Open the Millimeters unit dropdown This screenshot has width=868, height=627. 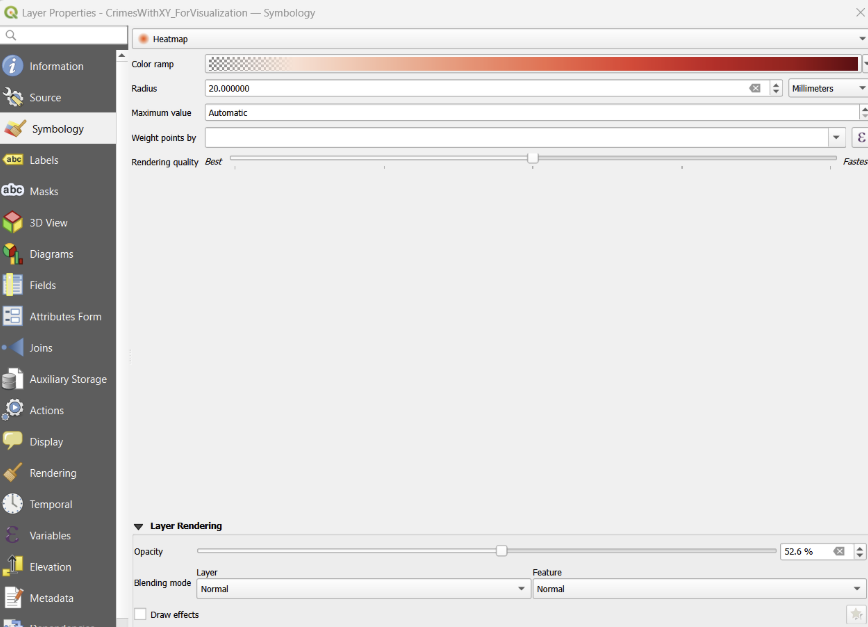[827, 89]
